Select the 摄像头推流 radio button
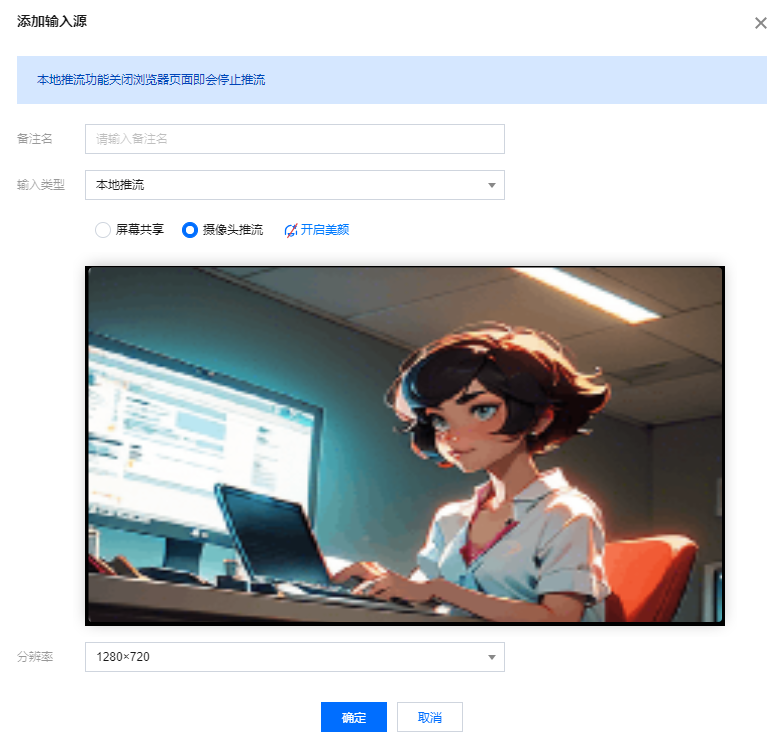 tap(190, 230)
